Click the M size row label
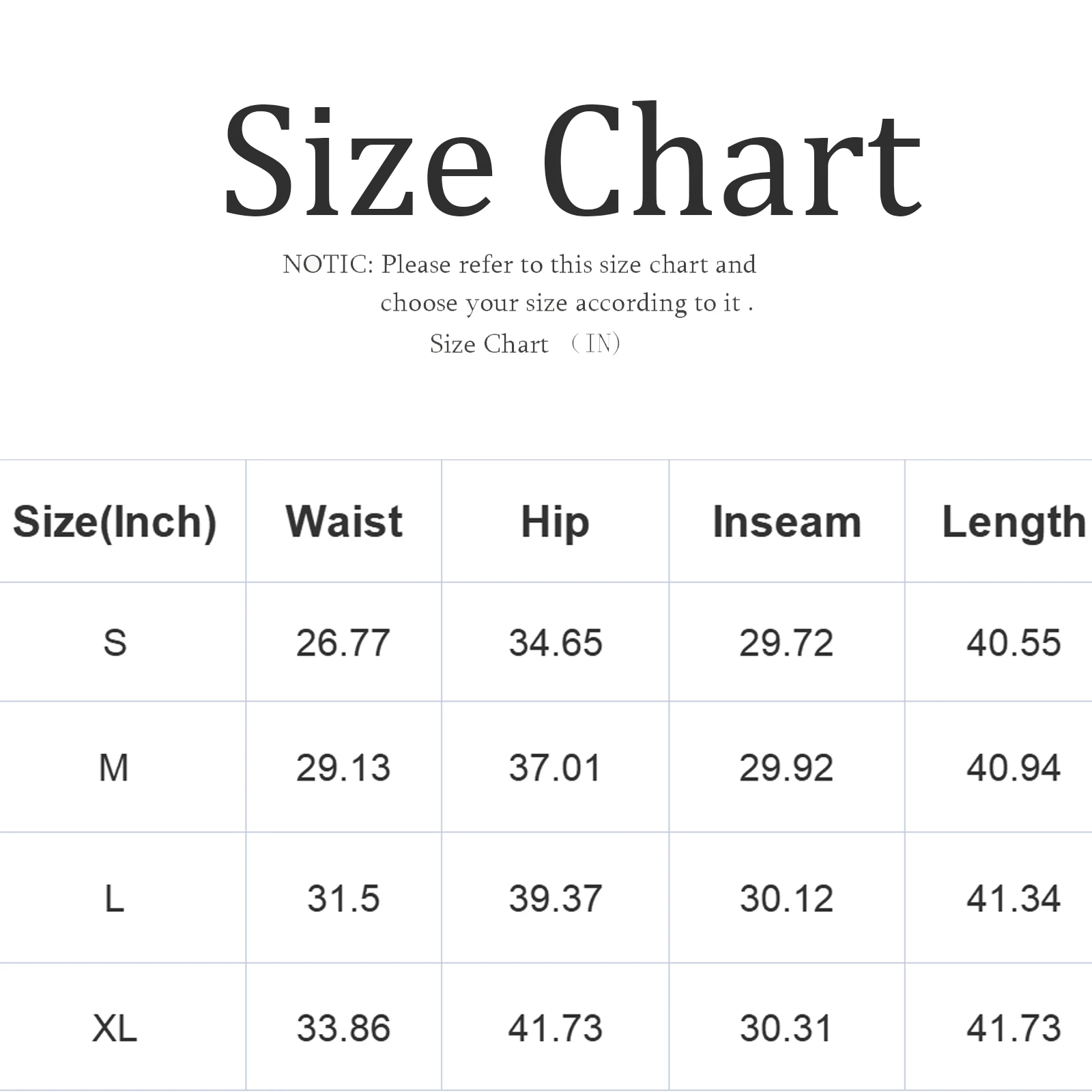The image size is (1092, 1092). pos(113,768)
